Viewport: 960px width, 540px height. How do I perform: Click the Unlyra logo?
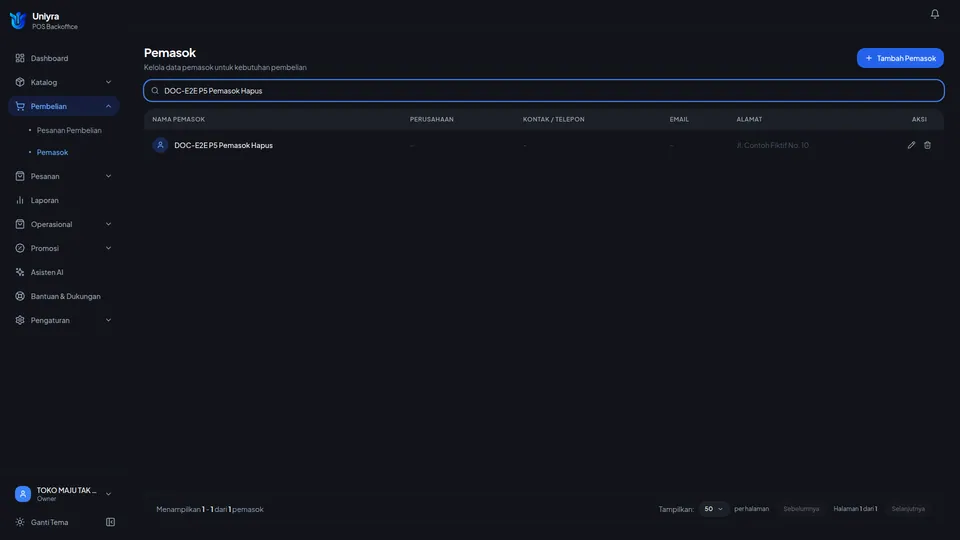click(x=18, y=21)
